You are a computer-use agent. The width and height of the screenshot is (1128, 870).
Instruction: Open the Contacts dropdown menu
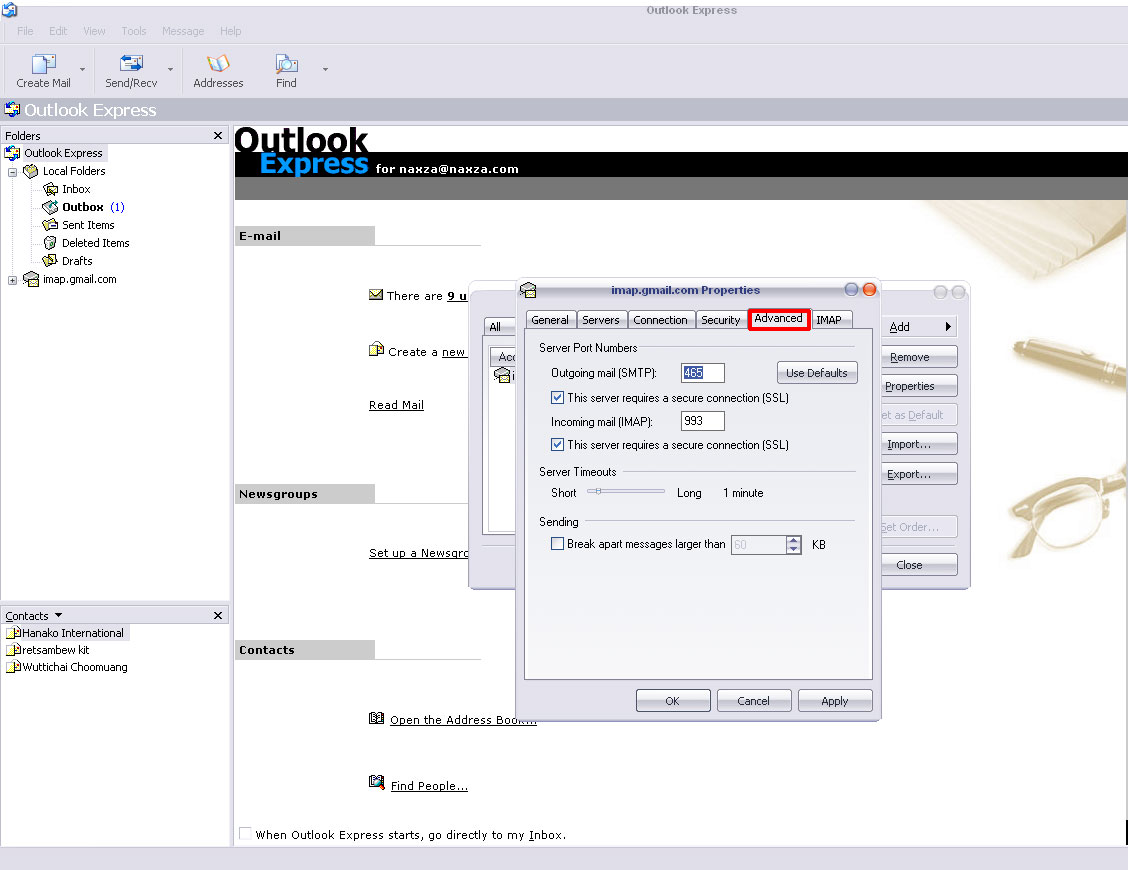34,616
